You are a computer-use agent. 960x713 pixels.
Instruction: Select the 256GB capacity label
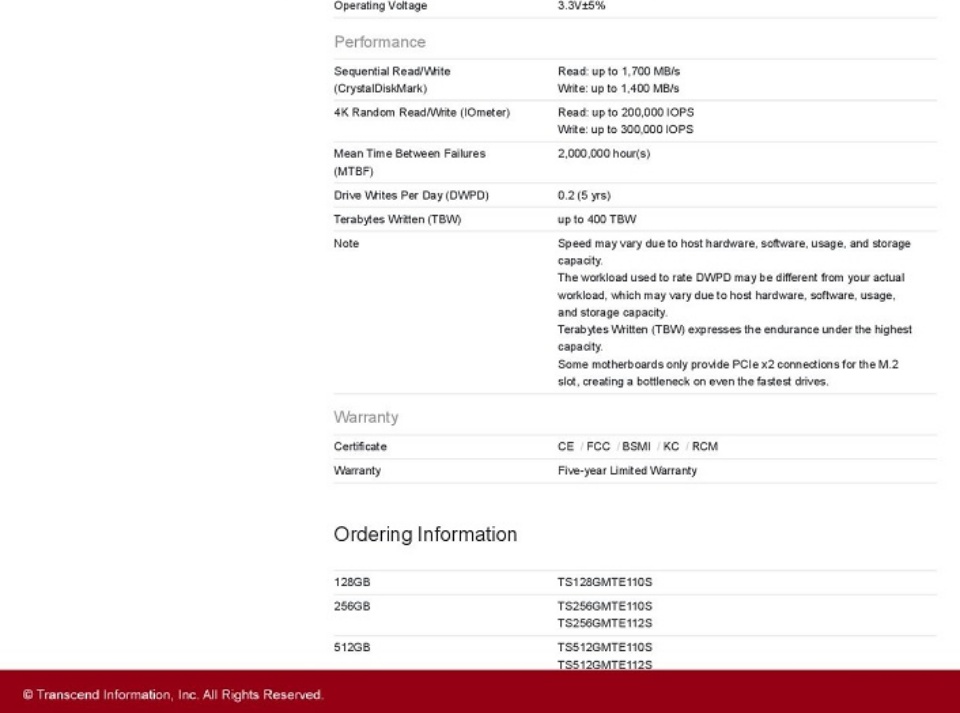pos(352,607)
